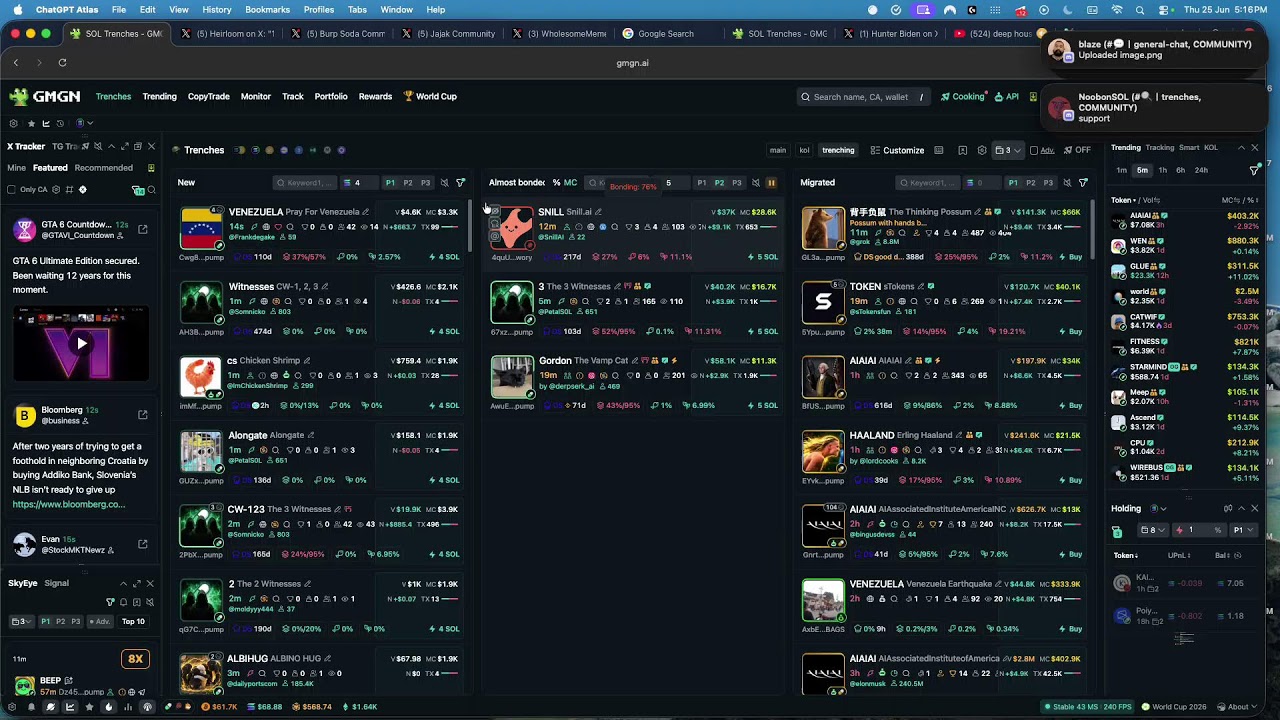Image resolution: width=1280 pixels, height=720 pixels.
Task: Toggle SkyEye Top 10 filter
Action: pos(133,622)
